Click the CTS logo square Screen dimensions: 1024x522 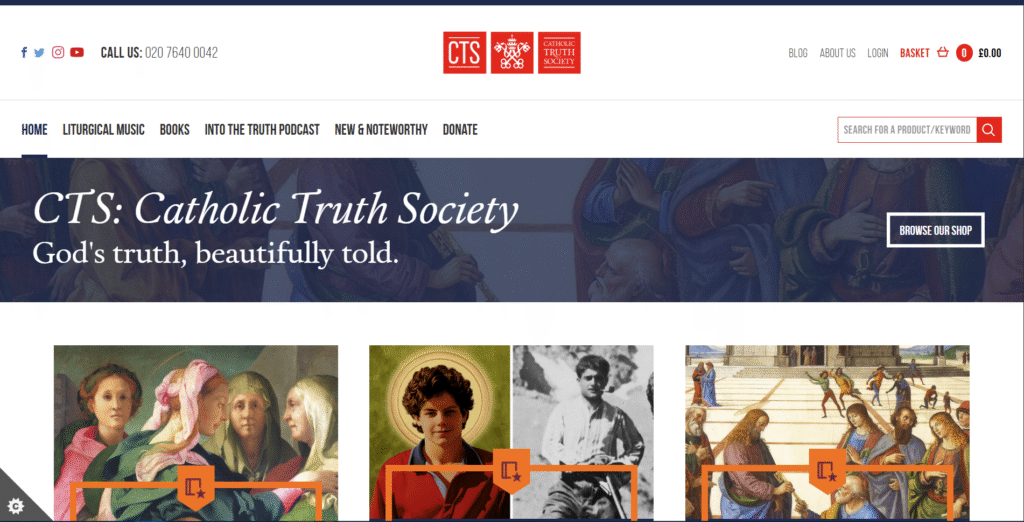tap(464, 53)
